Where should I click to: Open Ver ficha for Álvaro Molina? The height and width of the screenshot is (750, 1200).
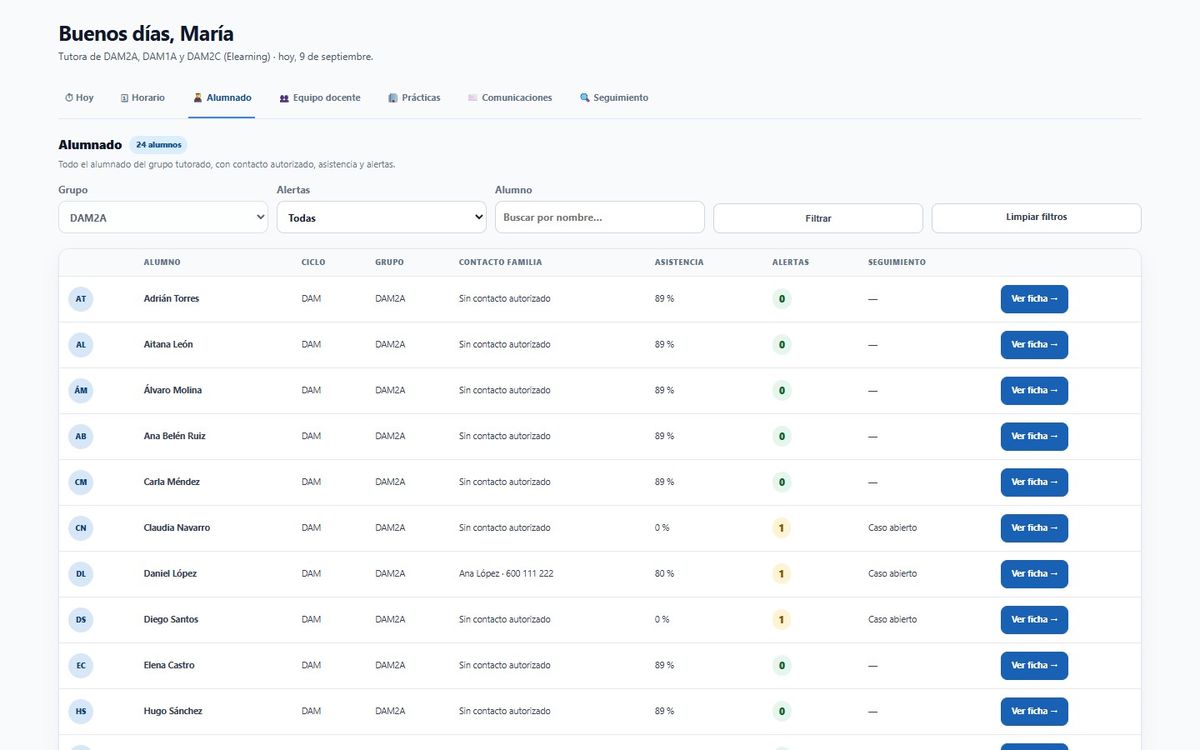pos(1034,391)
